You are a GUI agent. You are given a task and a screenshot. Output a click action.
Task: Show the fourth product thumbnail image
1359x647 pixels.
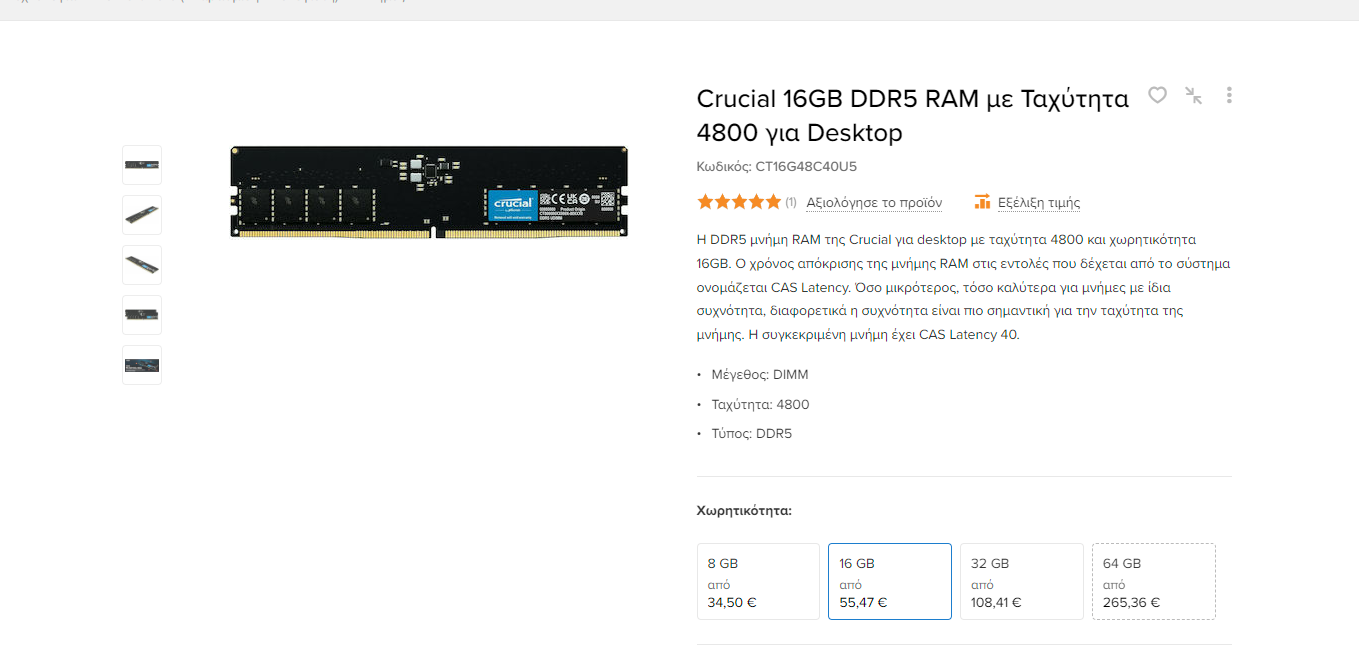click(142, 315)
